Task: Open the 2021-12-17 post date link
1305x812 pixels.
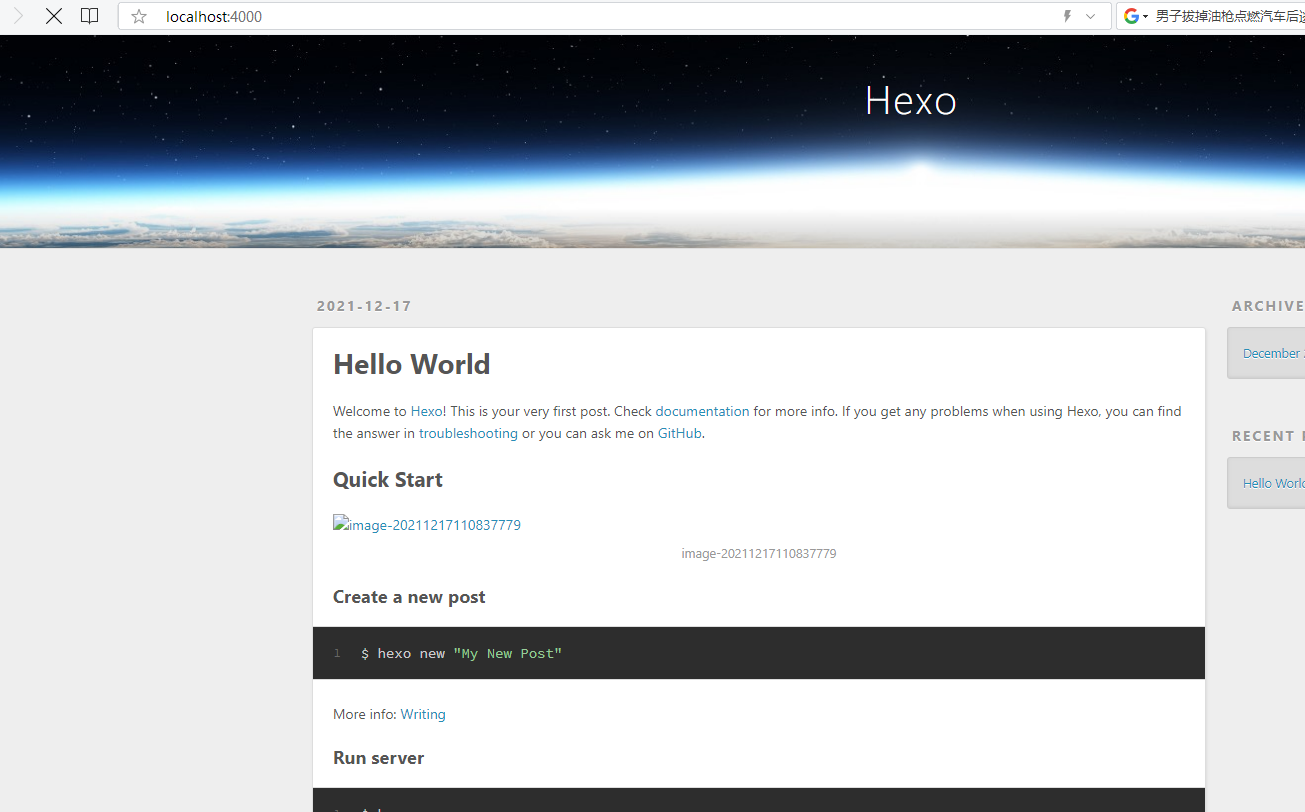Action: coord(364,306)
